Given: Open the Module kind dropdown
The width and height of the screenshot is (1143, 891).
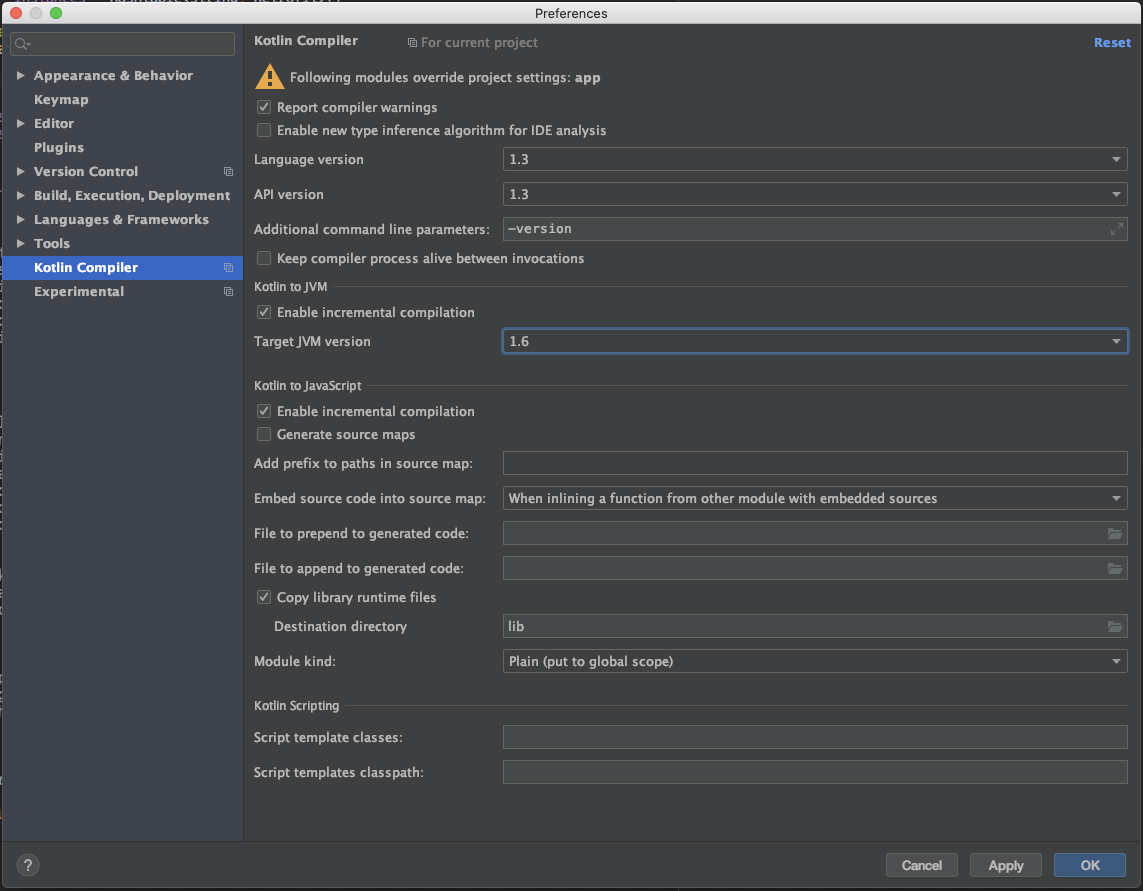Looking at the screenshot, I should pos(815,661).
